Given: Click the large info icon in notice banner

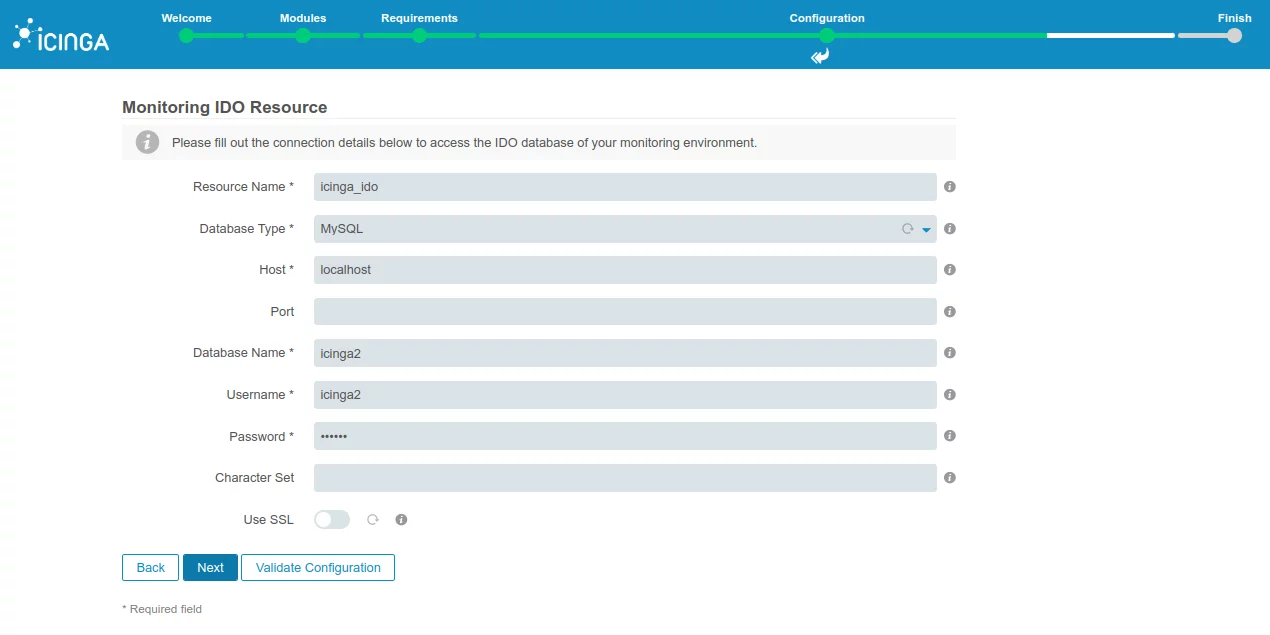Looking at the screenshot, I should (x=147, y=142).
